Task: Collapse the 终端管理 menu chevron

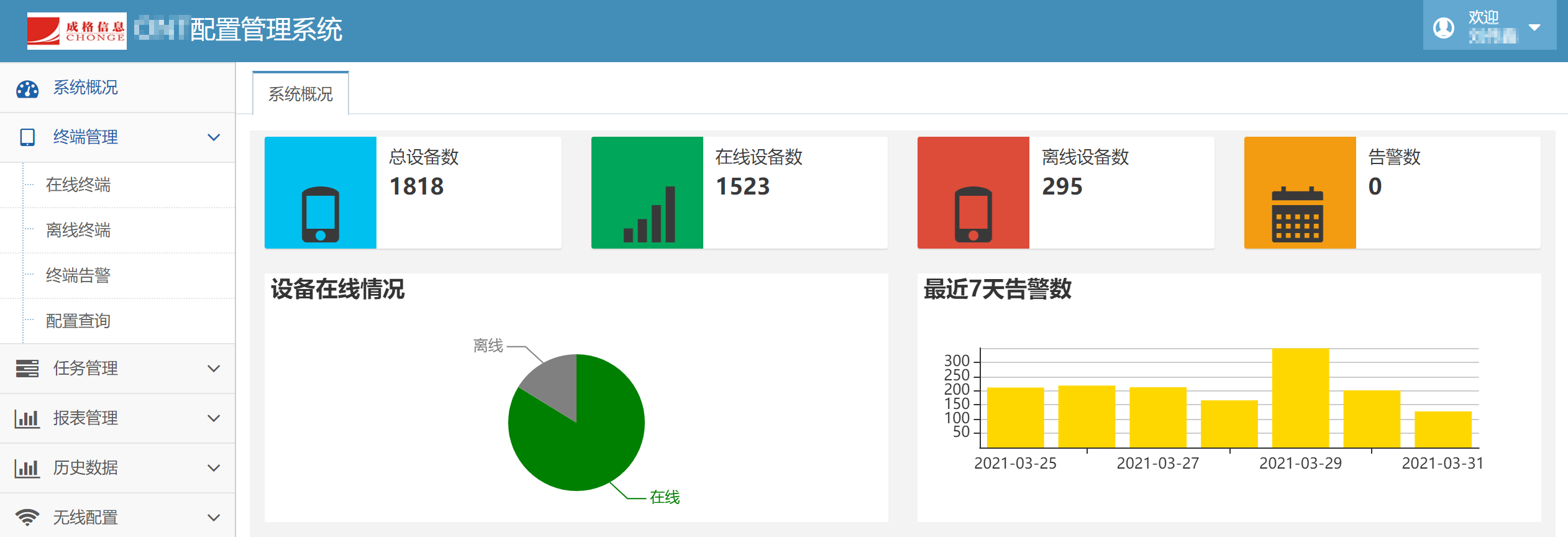Action: (x=214, y=137)
